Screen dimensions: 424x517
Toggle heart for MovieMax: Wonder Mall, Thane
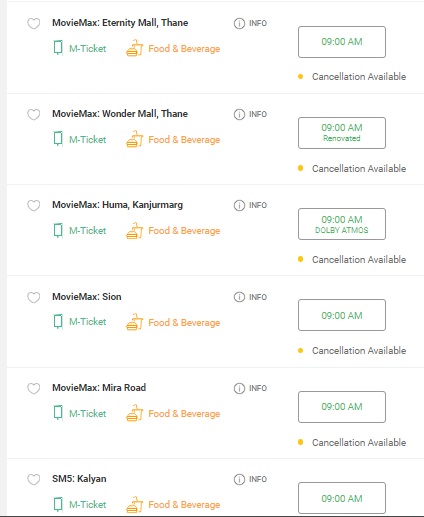(34, 115)
